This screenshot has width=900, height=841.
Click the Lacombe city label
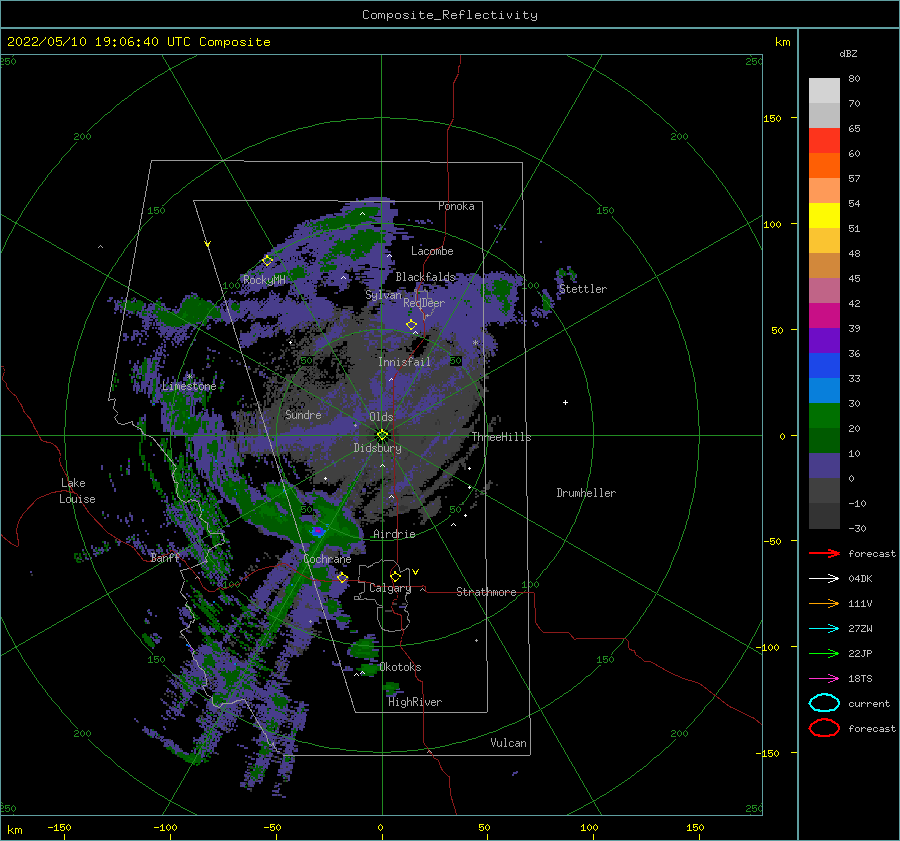click(x=432, y=251)
